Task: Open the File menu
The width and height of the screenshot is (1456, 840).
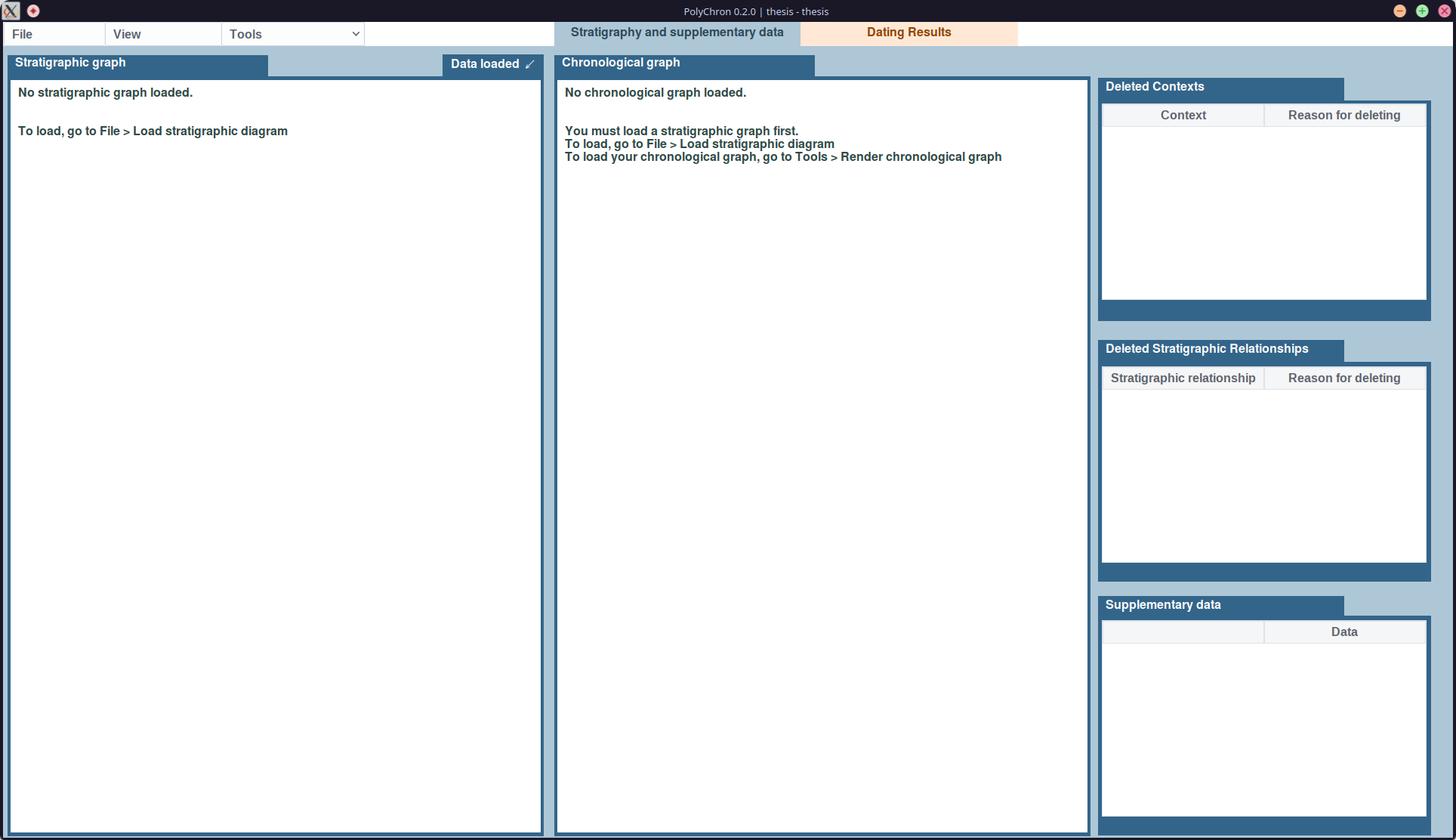Action: point(54,34)
